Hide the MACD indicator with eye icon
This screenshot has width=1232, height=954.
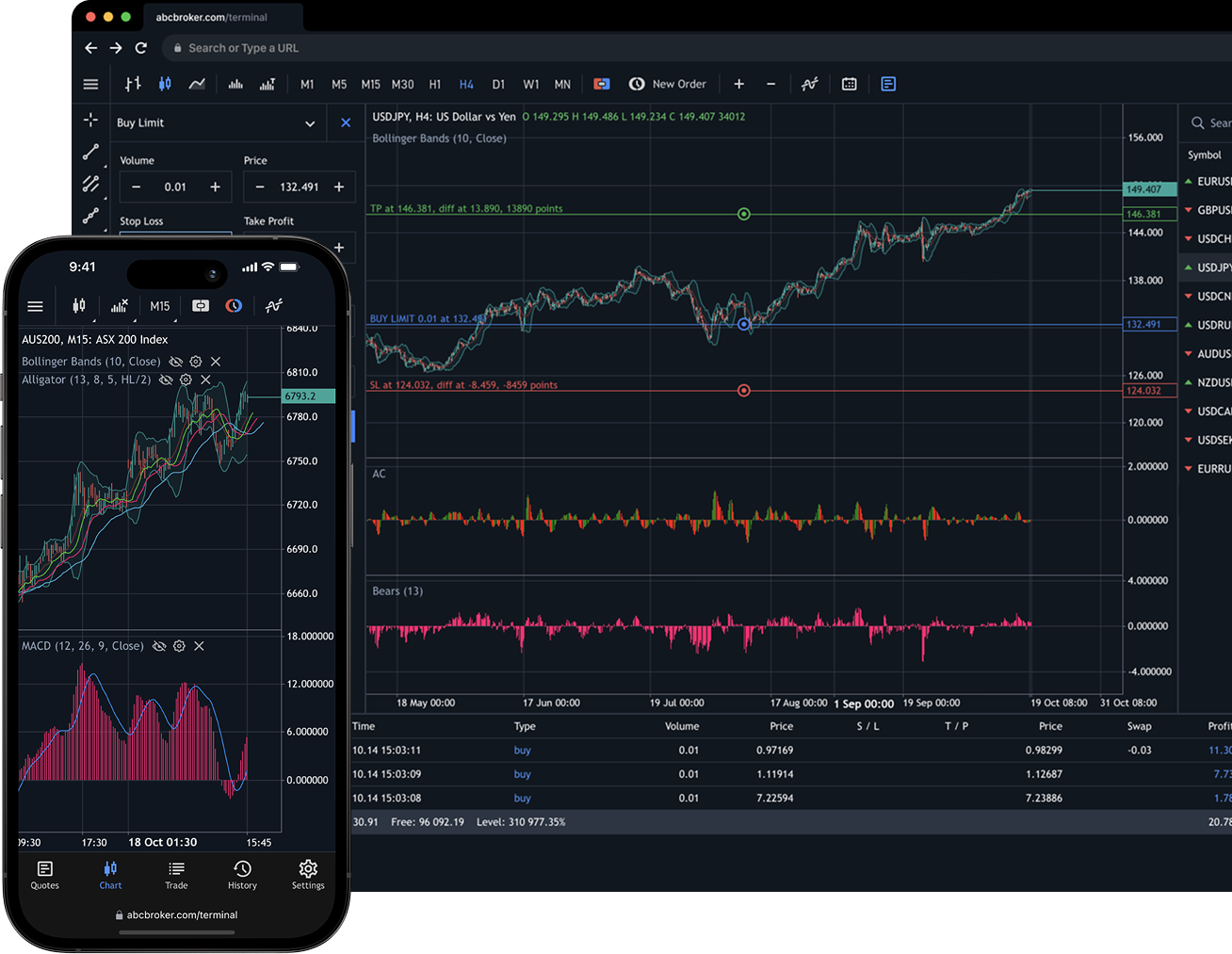[x=159, y=646]
